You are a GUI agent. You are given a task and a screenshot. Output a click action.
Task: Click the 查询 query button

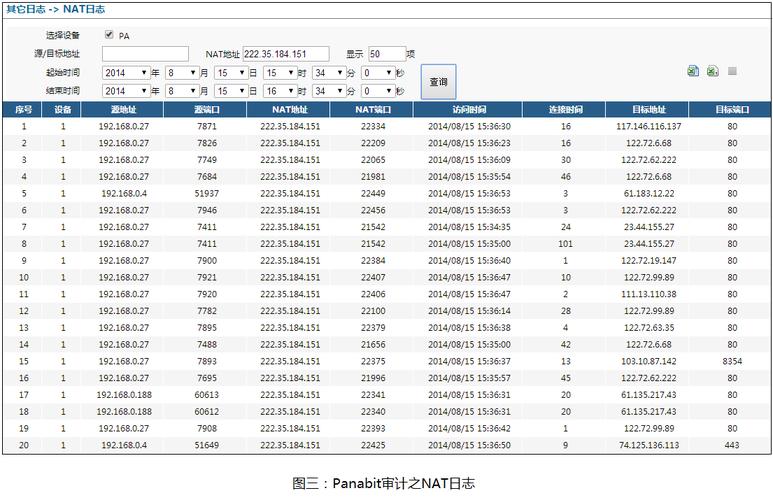click(438, 82)
